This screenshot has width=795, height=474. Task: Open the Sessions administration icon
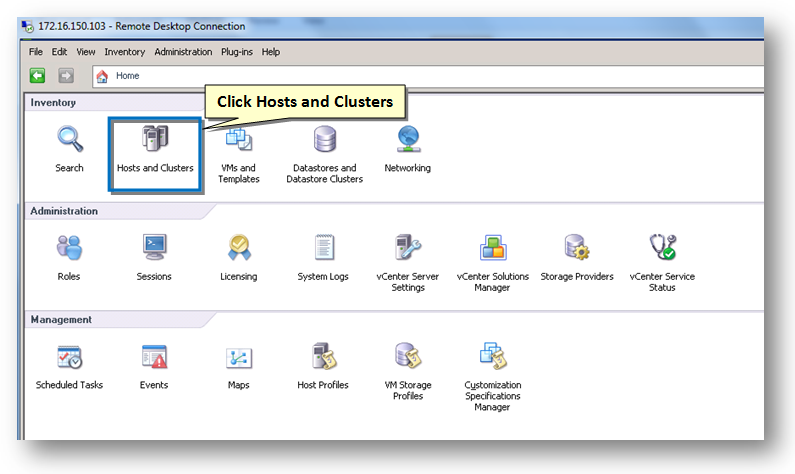pyautogui.click(x=154, y=254)
